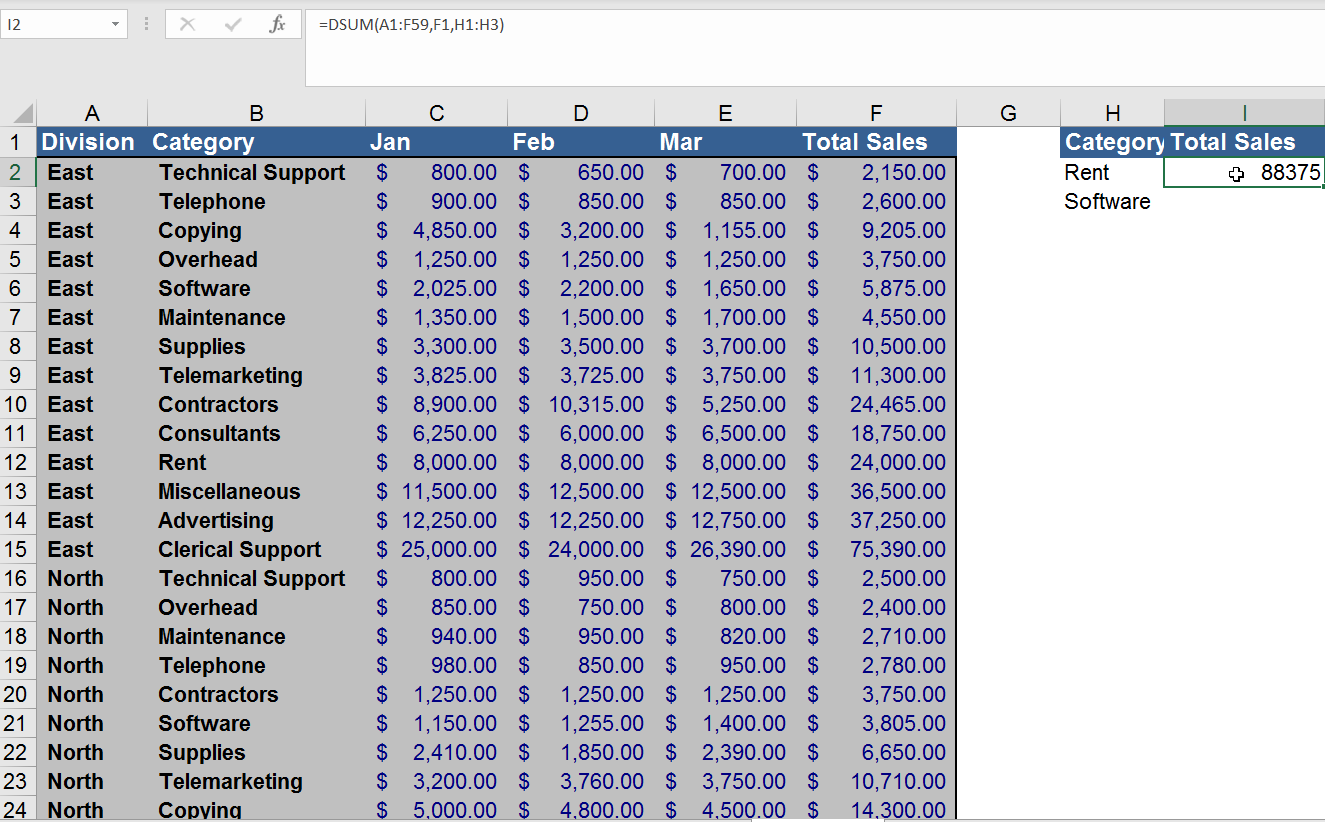Click the Insert Function fx icon
Viewport: 1325px width, 822px height.
click(x=277, y=25)
